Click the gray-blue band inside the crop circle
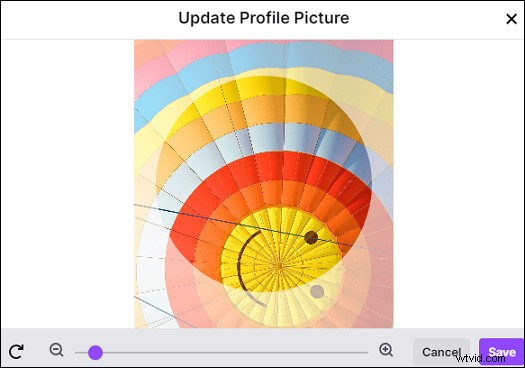Screen dimensions: 525x368 point(285,139)
